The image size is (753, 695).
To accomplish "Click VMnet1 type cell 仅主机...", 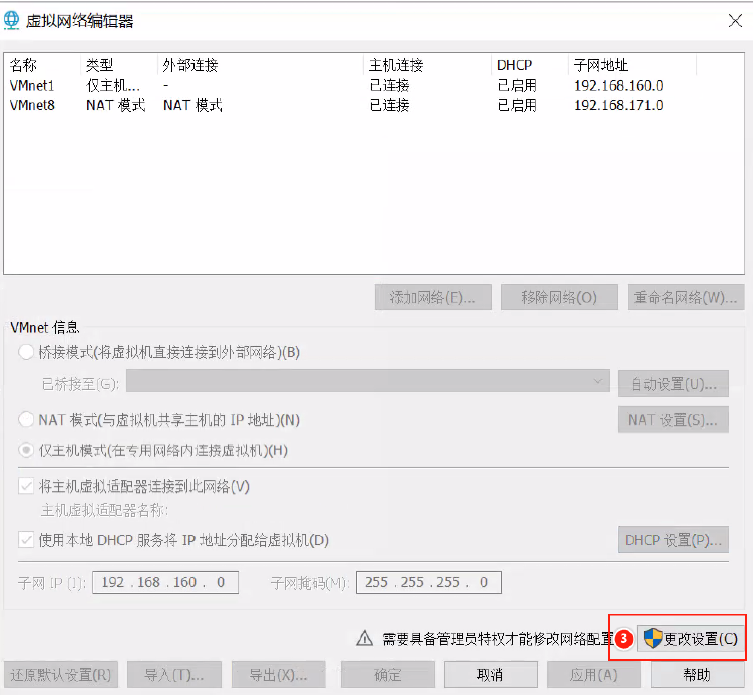I will pos(113,85).
